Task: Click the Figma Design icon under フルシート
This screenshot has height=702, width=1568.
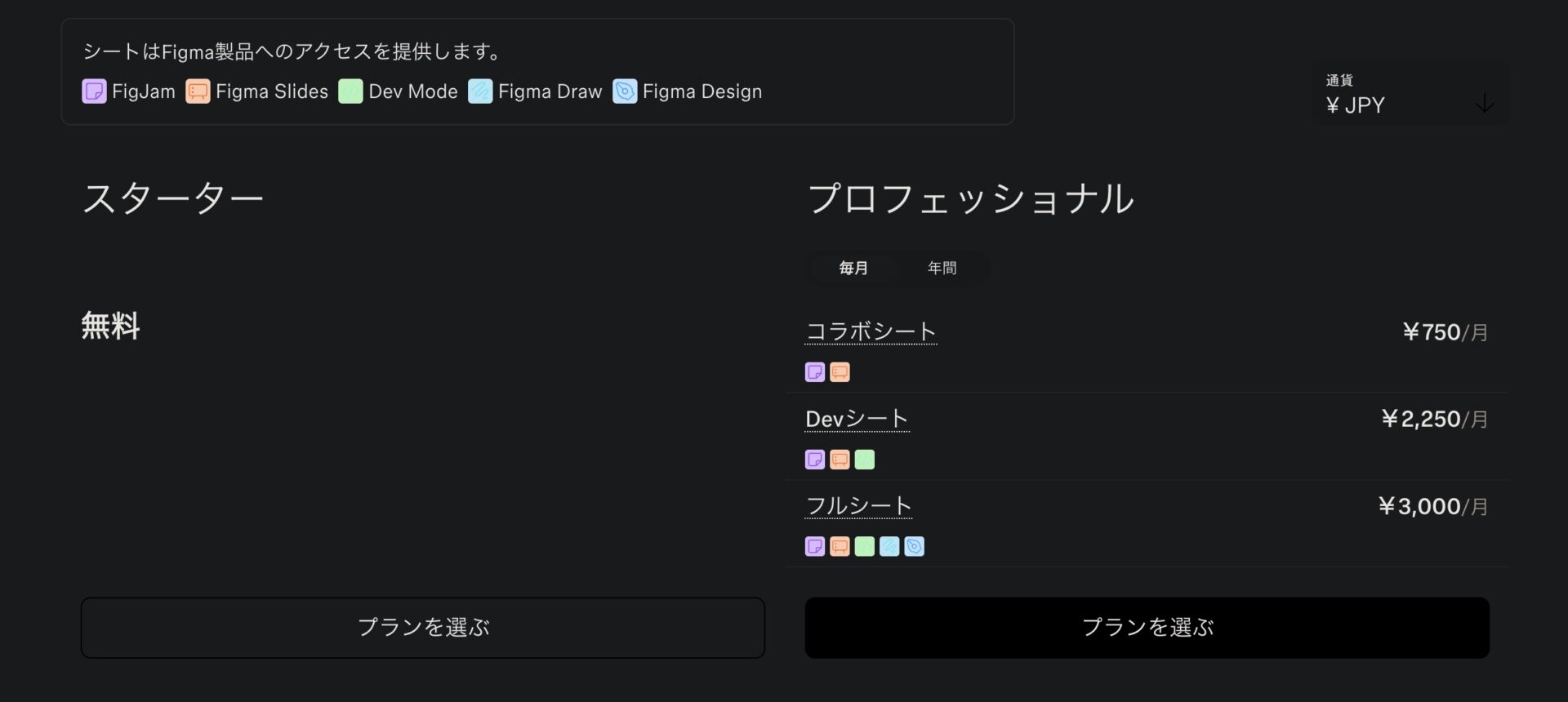Action: [x=915, y=546]
